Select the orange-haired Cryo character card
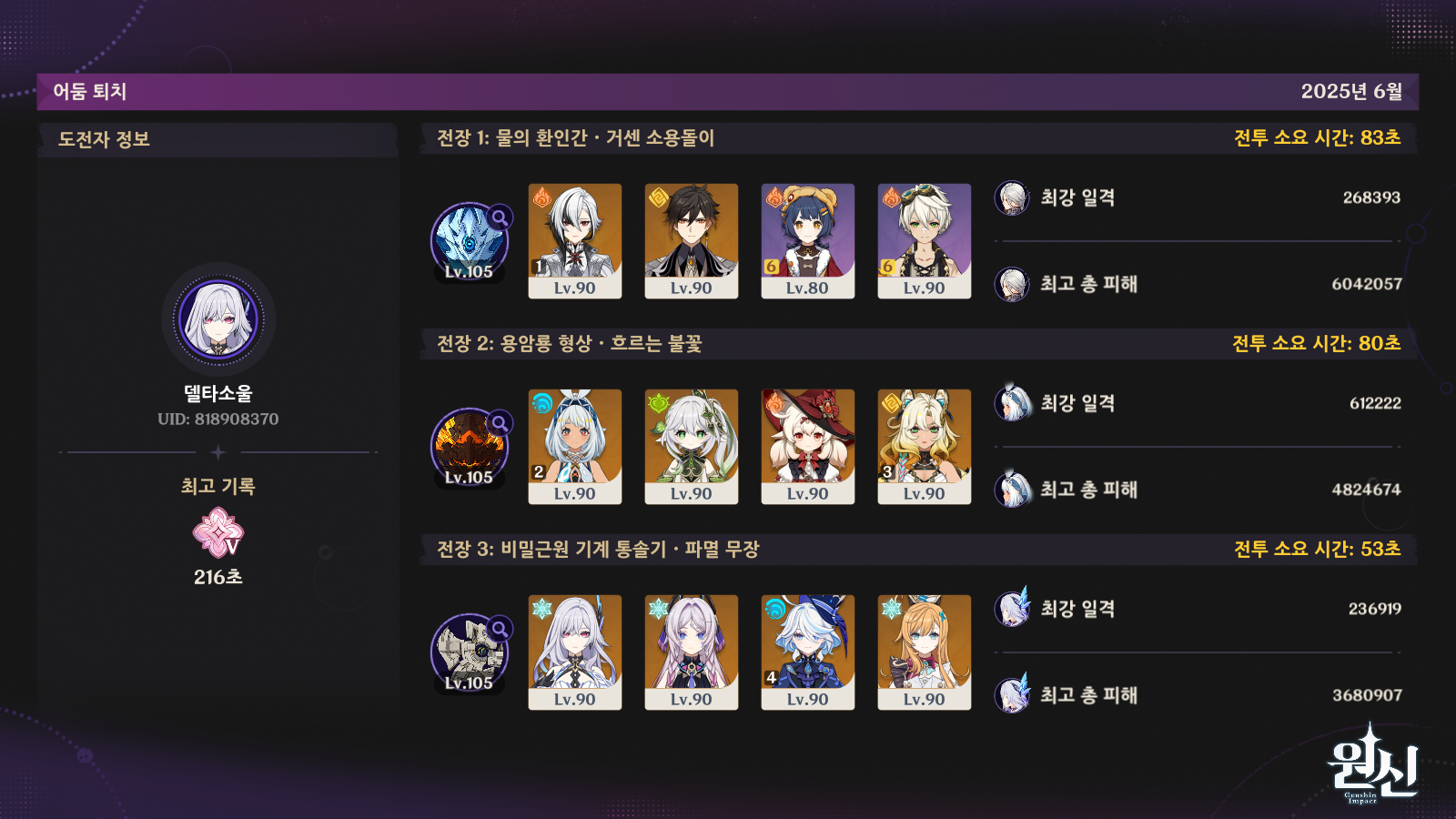The height and width of the screenshot is (819, 1456). tap(925, 652)
